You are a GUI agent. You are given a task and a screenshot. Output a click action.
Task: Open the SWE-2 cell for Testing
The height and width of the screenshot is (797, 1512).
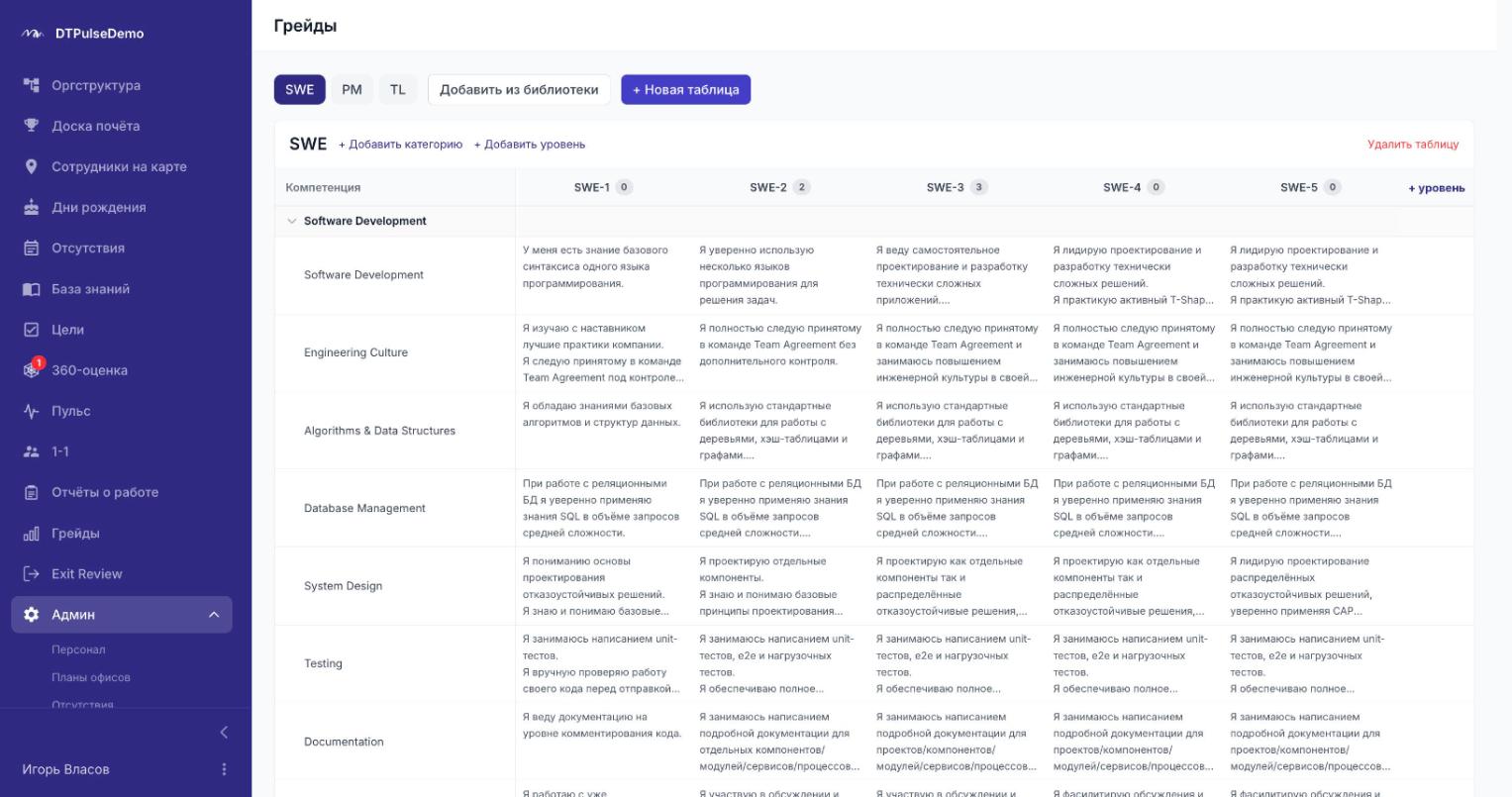click(780, 663)
